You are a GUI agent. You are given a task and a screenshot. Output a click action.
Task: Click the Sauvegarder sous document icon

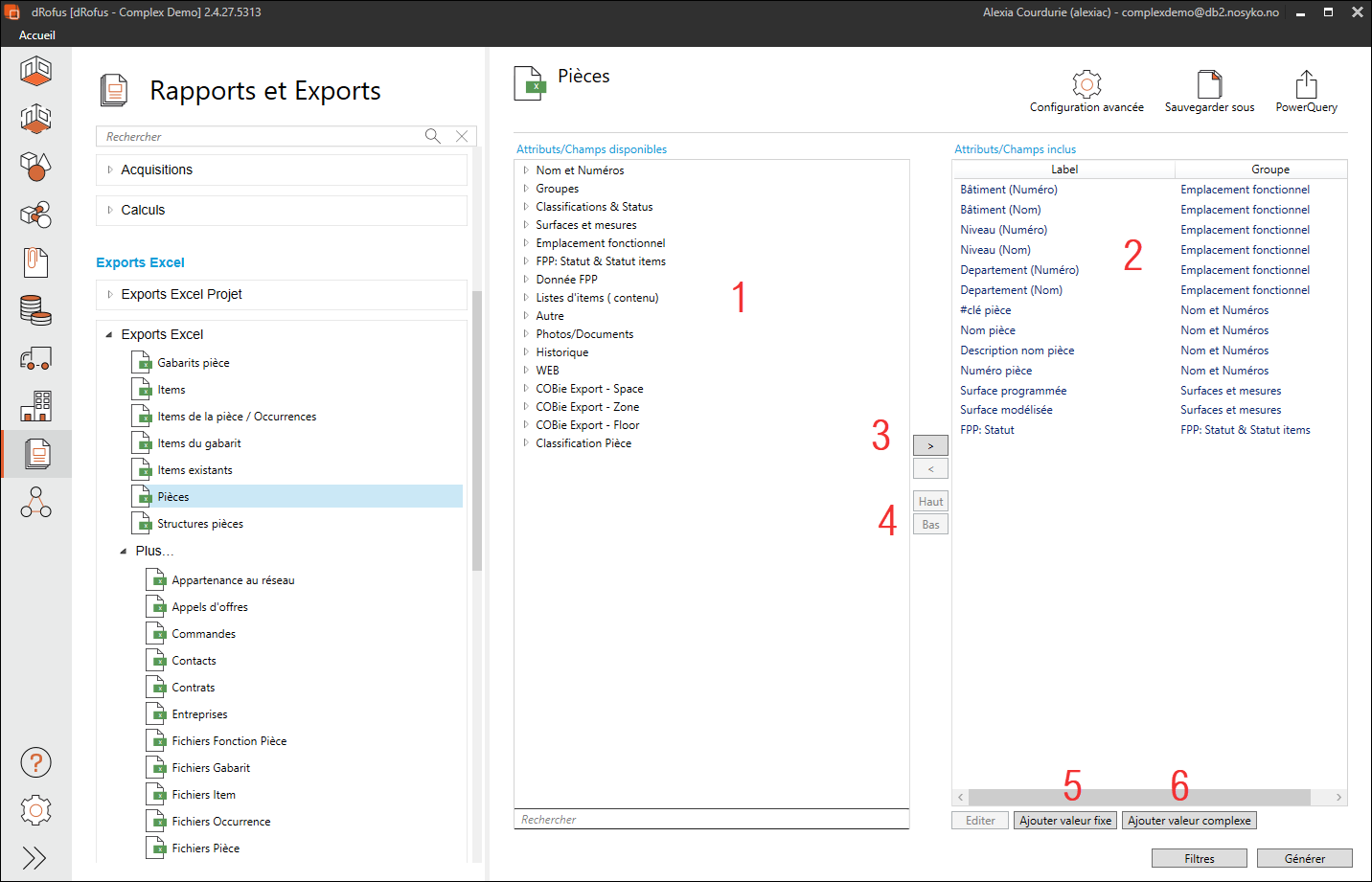(x=1209, y=84)
